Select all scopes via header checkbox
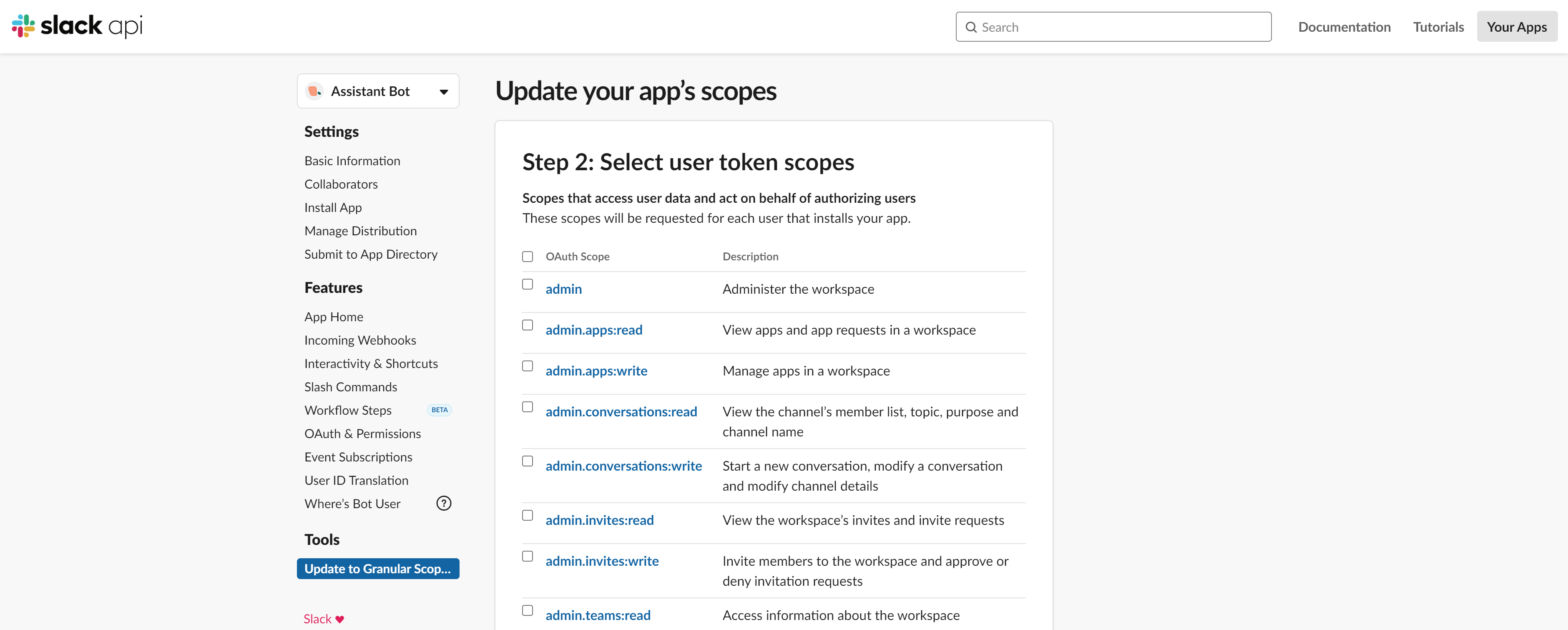 [x=527, y=256]
